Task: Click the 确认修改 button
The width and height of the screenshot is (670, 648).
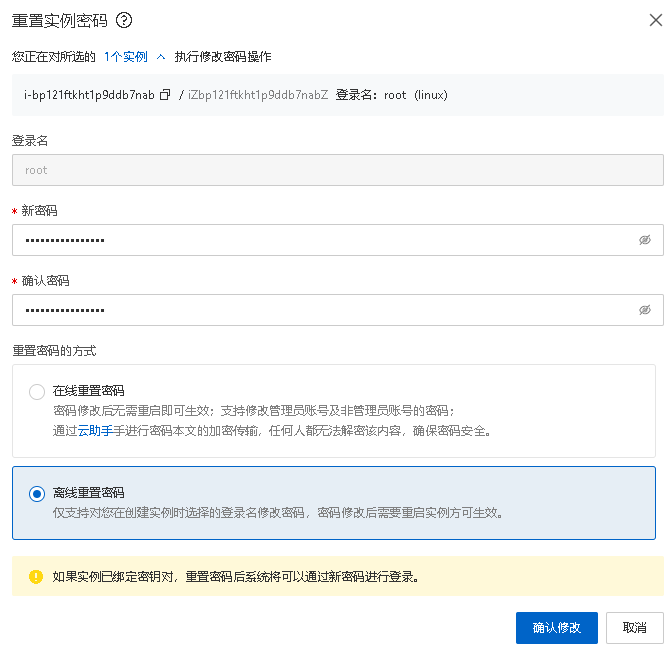Action: coord(556,627)
